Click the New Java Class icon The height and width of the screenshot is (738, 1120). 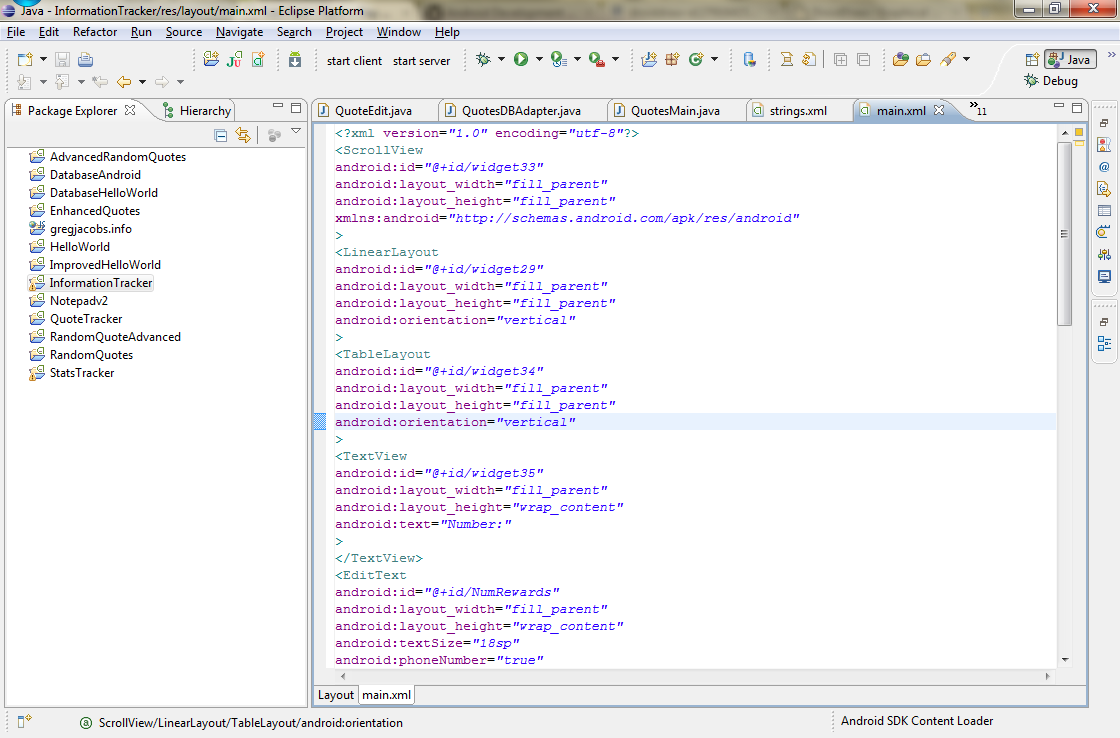(696, 59)
